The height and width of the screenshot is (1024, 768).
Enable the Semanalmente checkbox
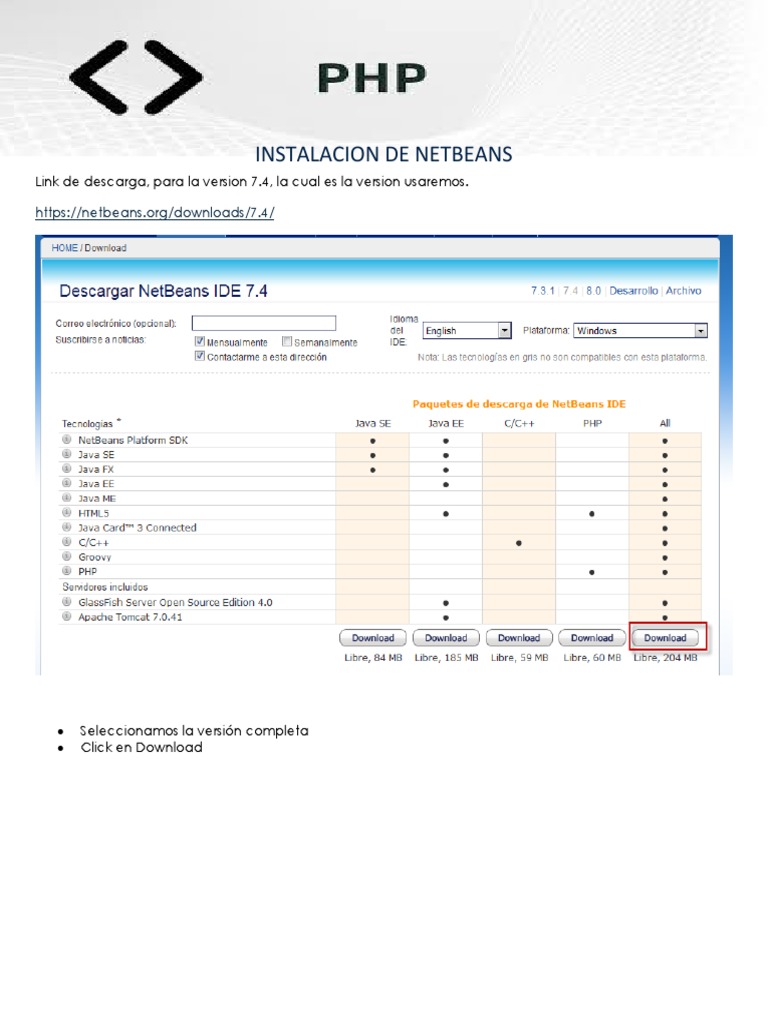coord(287,342)
